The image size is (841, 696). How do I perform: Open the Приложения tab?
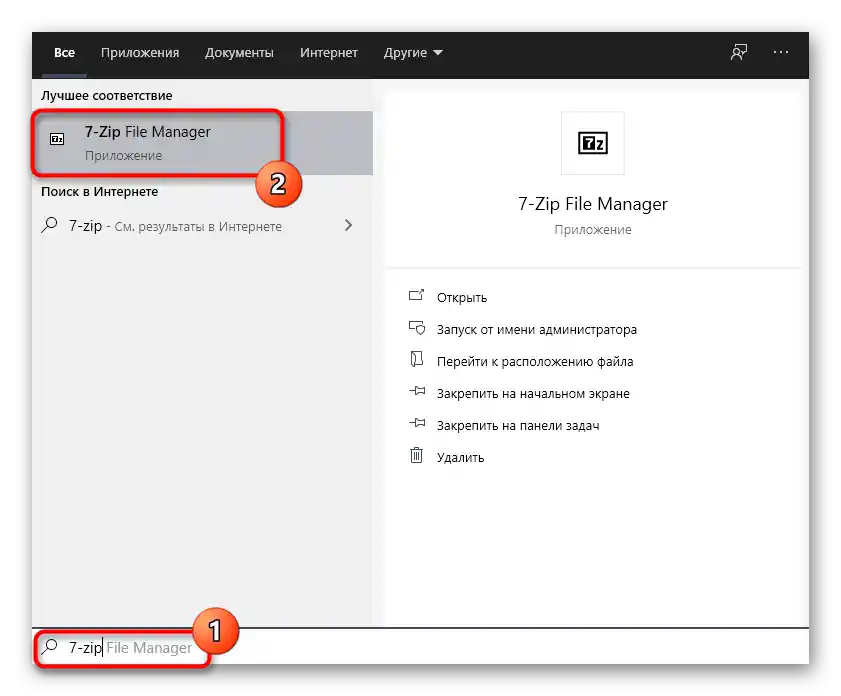point(140,53)
